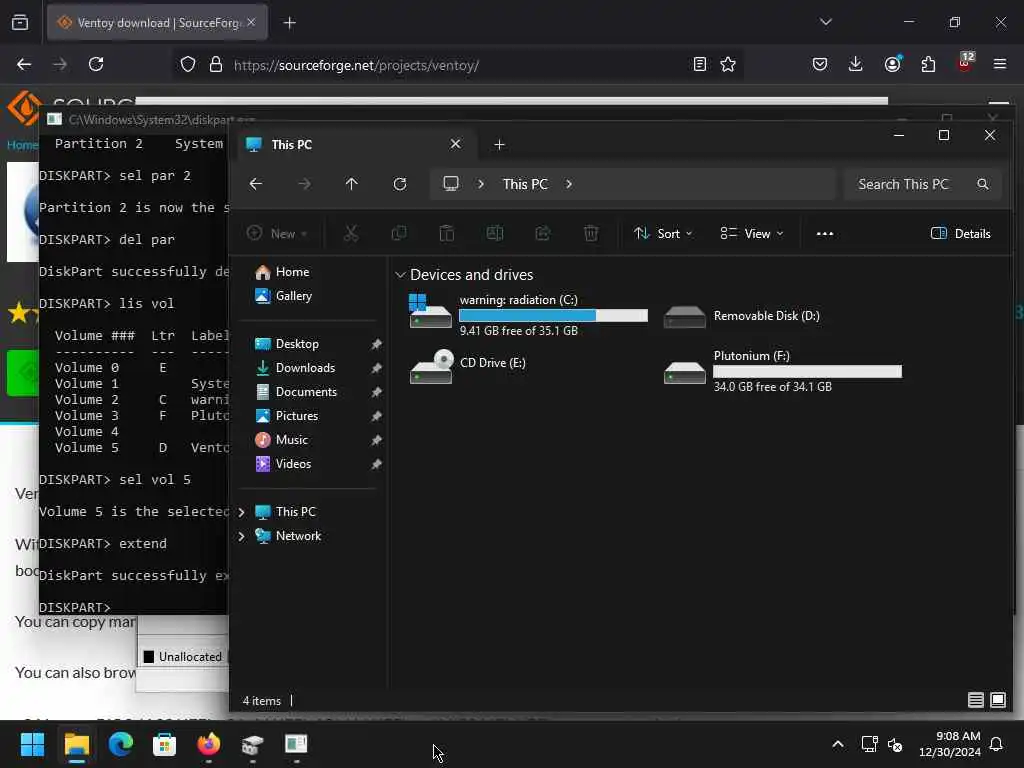Switch to large thumbnails view in status bar
Image resolution: width=1024 pixels, height=768 pixels.
998,700
